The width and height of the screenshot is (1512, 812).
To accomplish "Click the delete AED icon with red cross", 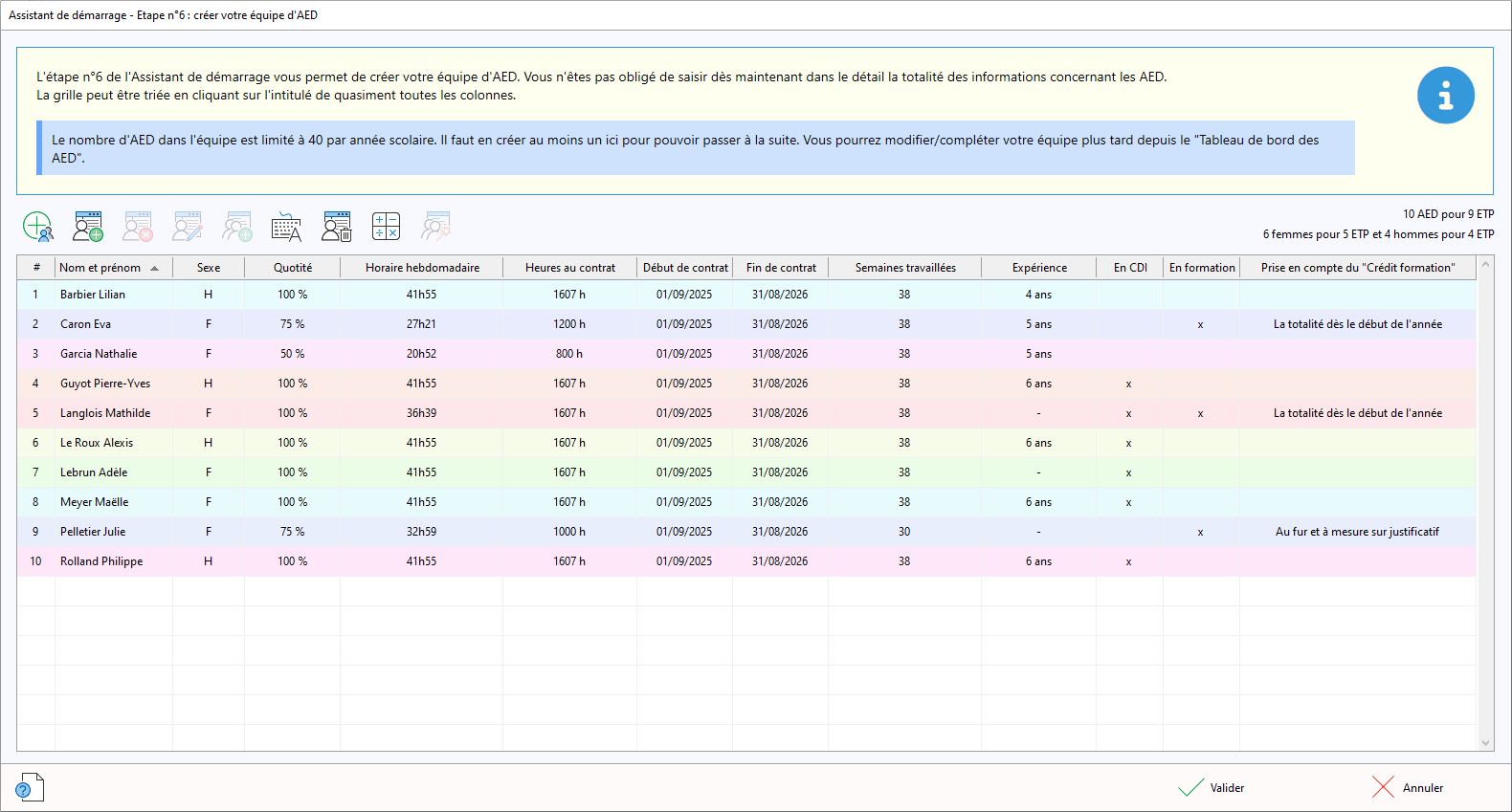I will coord(138,227).
